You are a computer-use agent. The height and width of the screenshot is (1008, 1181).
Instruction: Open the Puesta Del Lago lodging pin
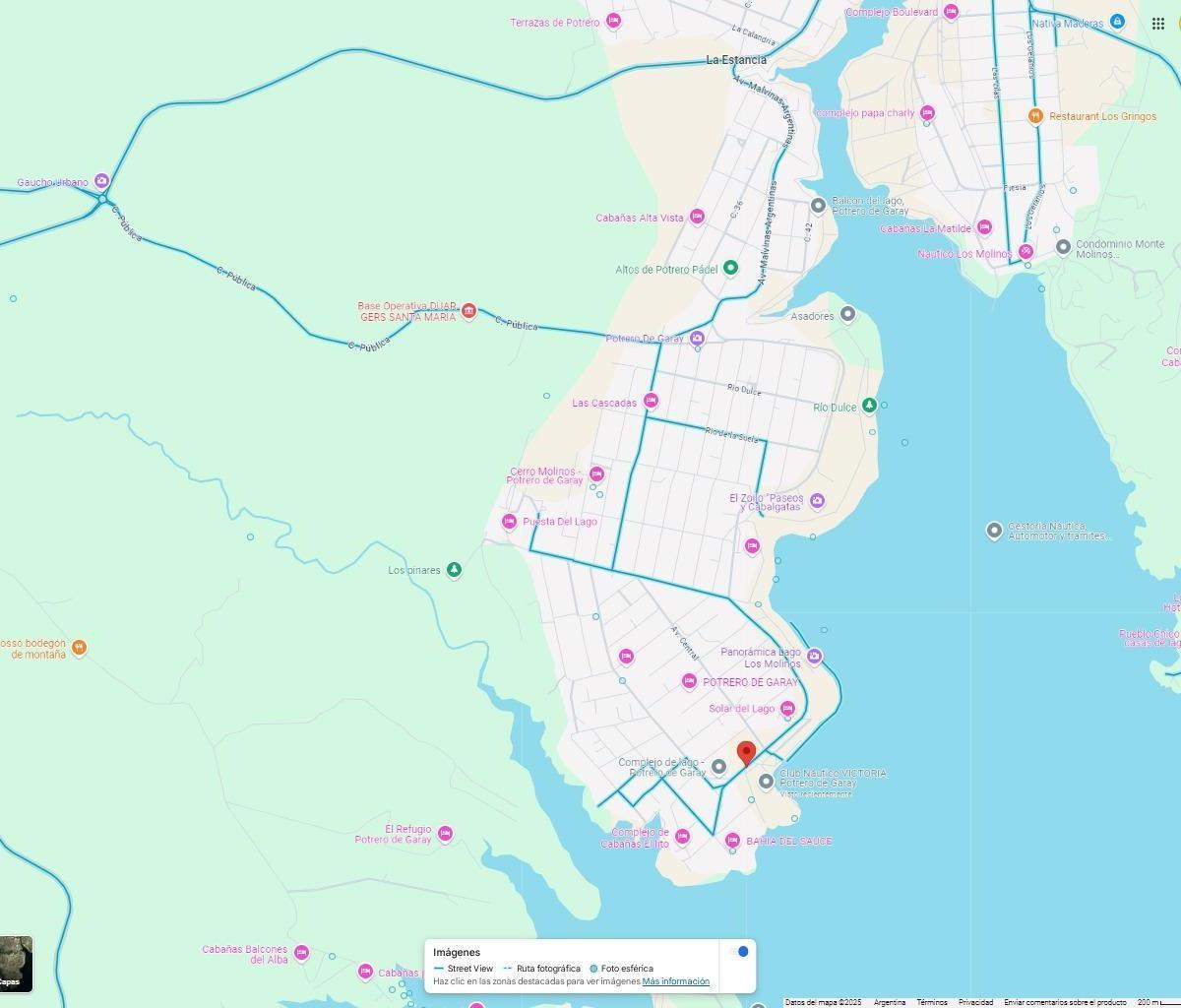pyautogui.click(x=509, y=522)
